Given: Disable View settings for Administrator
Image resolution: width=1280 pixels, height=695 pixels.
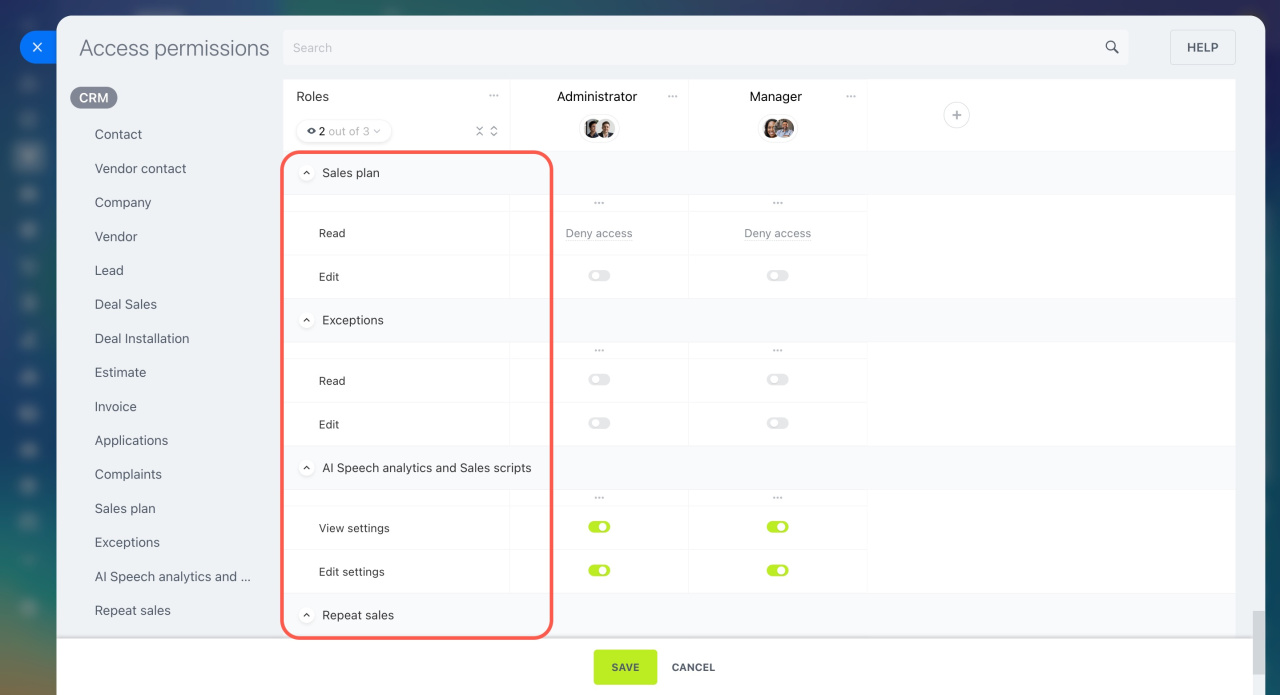Looking at the screenshot, I should [599, 527].
